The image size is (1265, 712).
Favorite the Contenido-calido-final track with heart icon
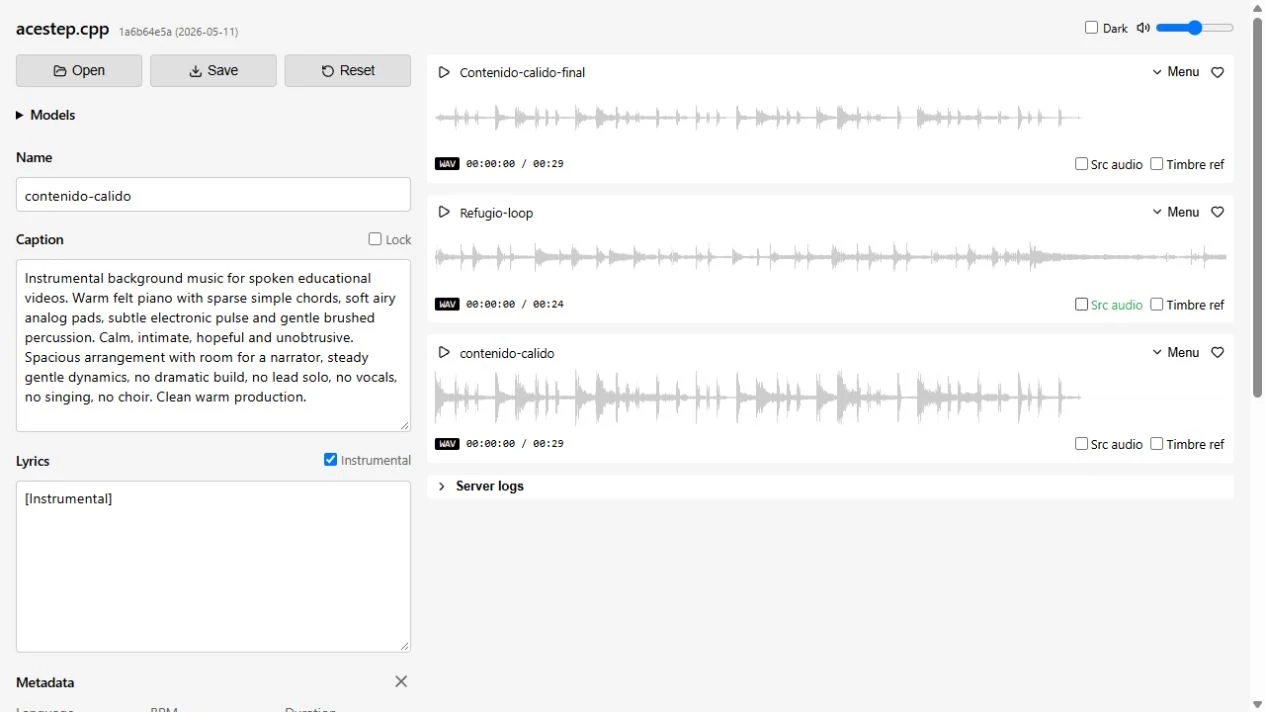1217,72
